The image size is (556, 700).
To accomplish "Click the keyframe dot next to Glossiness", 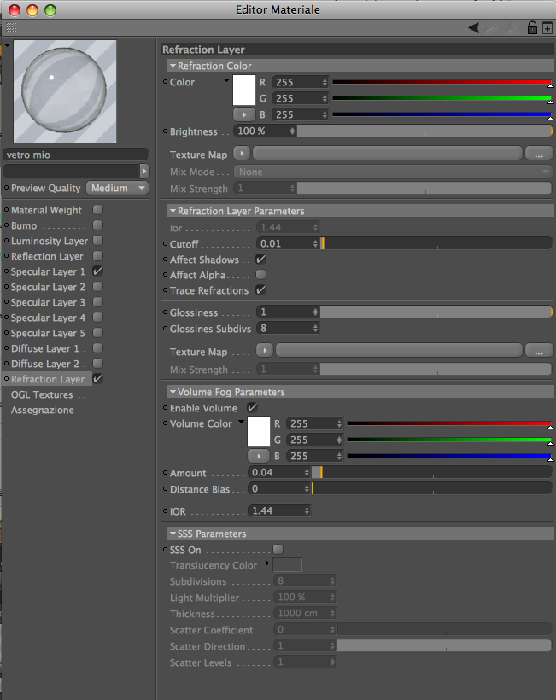I will [165, 312].
